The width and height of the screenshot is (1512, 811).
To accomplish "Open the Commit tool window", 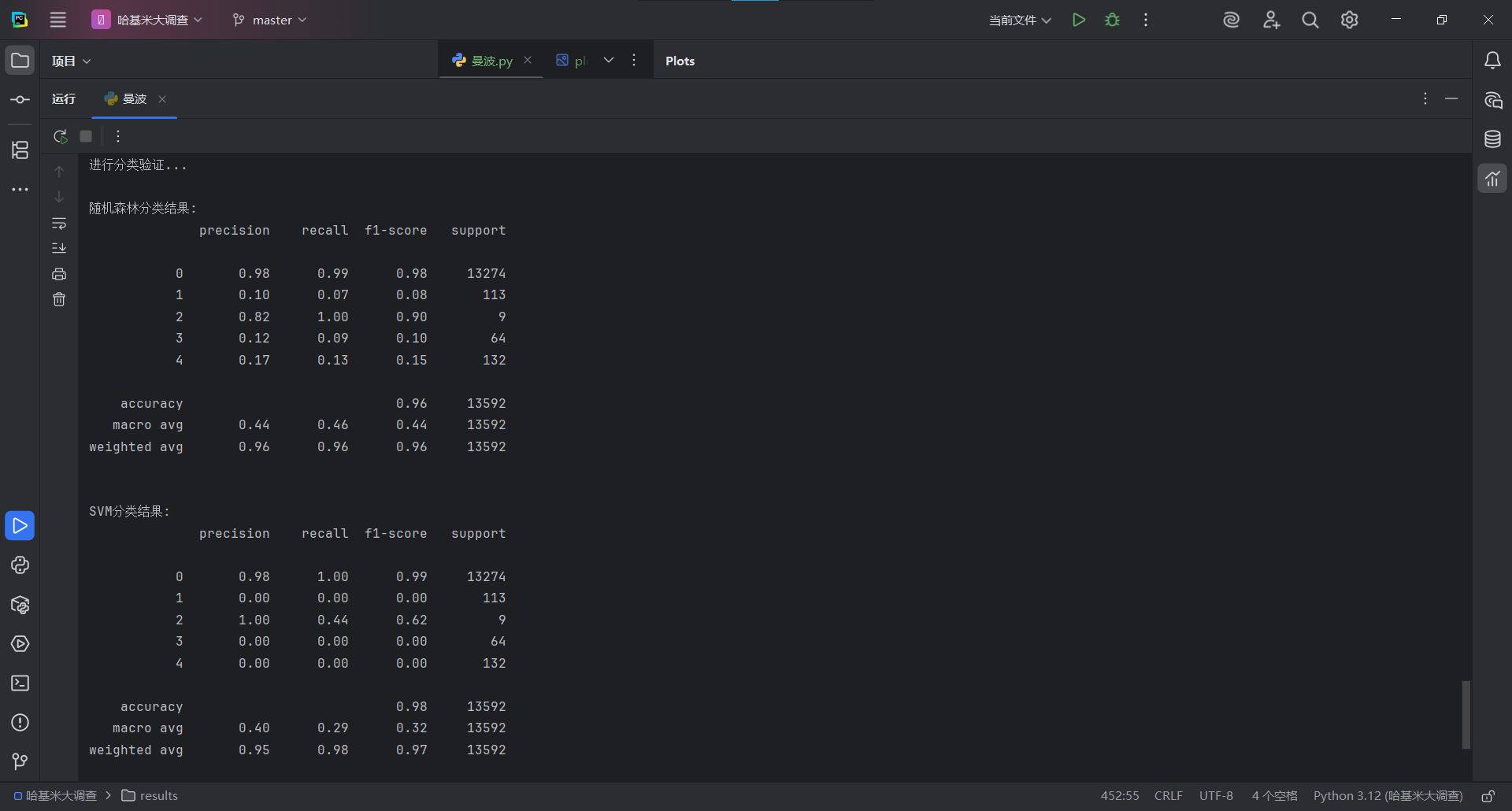I will (x=20, y=100).
